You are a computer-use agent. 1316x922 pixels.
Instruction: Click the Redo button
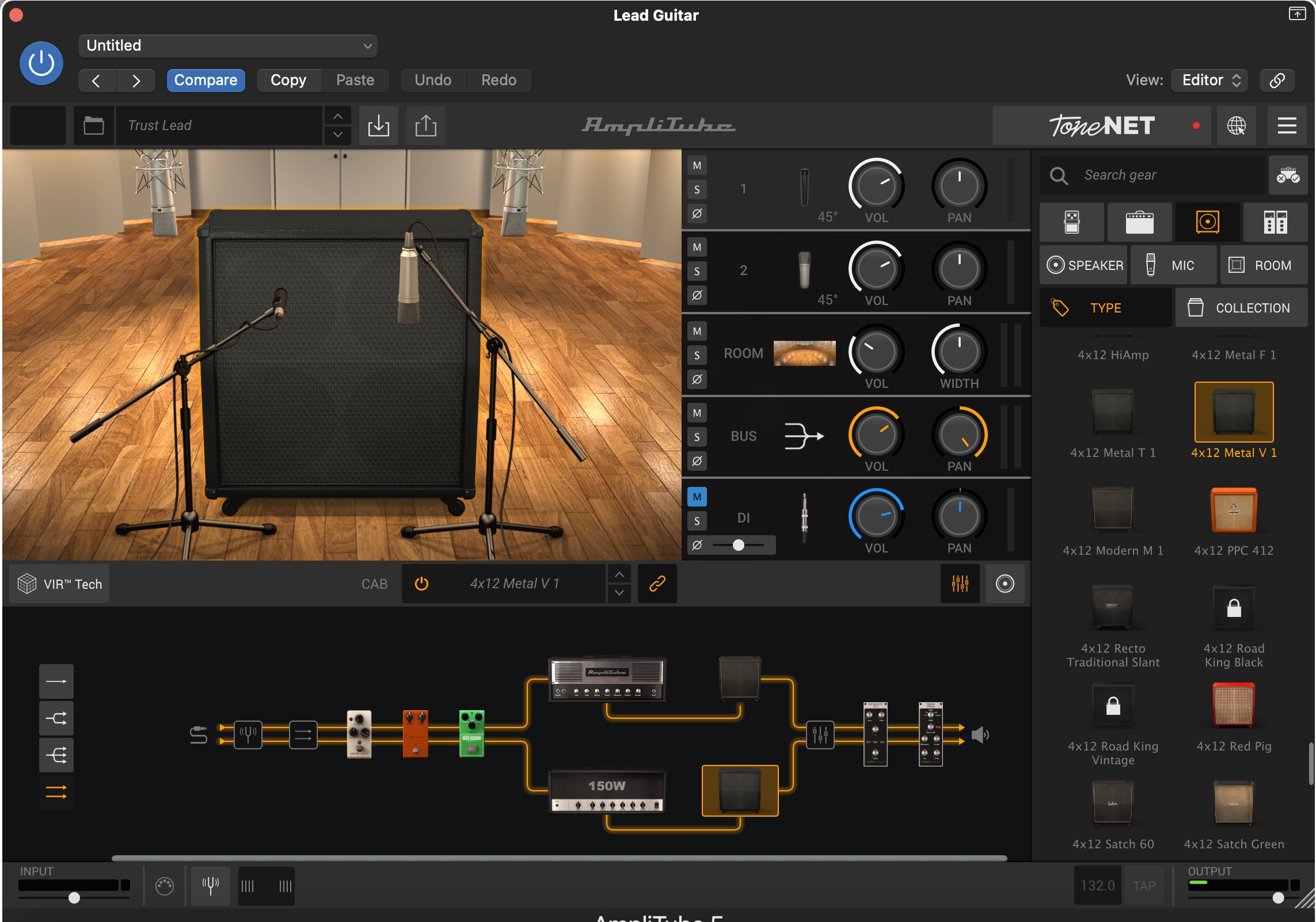(499, 80)
